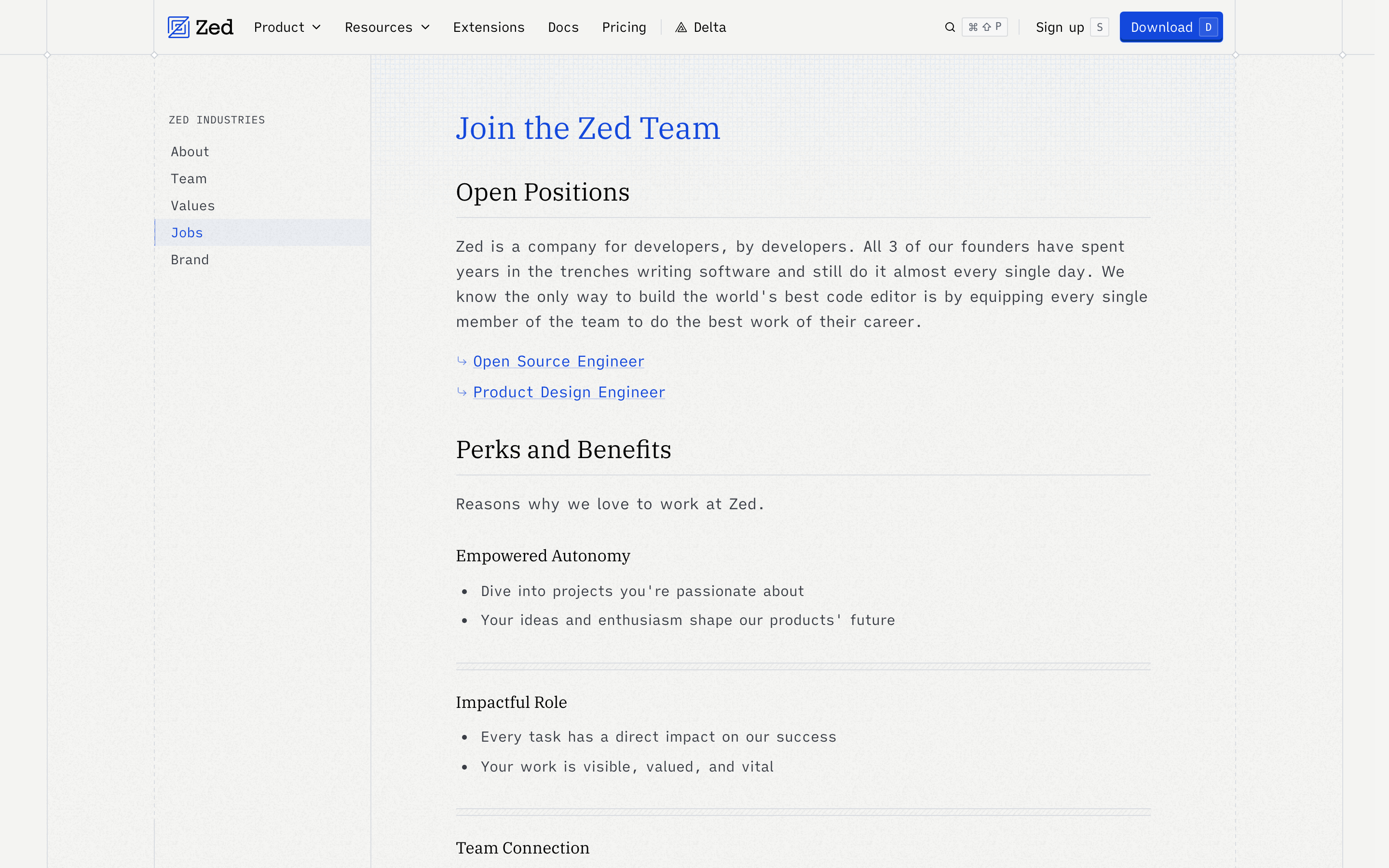
Task: Click the S key badge beside Sign up
Action: 1099,27
